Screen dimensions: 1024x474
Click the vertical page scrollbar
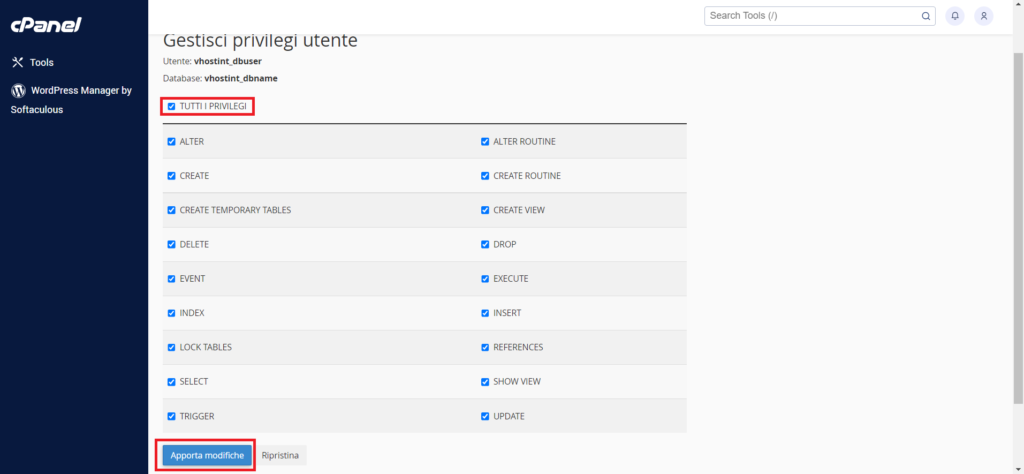(x=1017, y=229)
